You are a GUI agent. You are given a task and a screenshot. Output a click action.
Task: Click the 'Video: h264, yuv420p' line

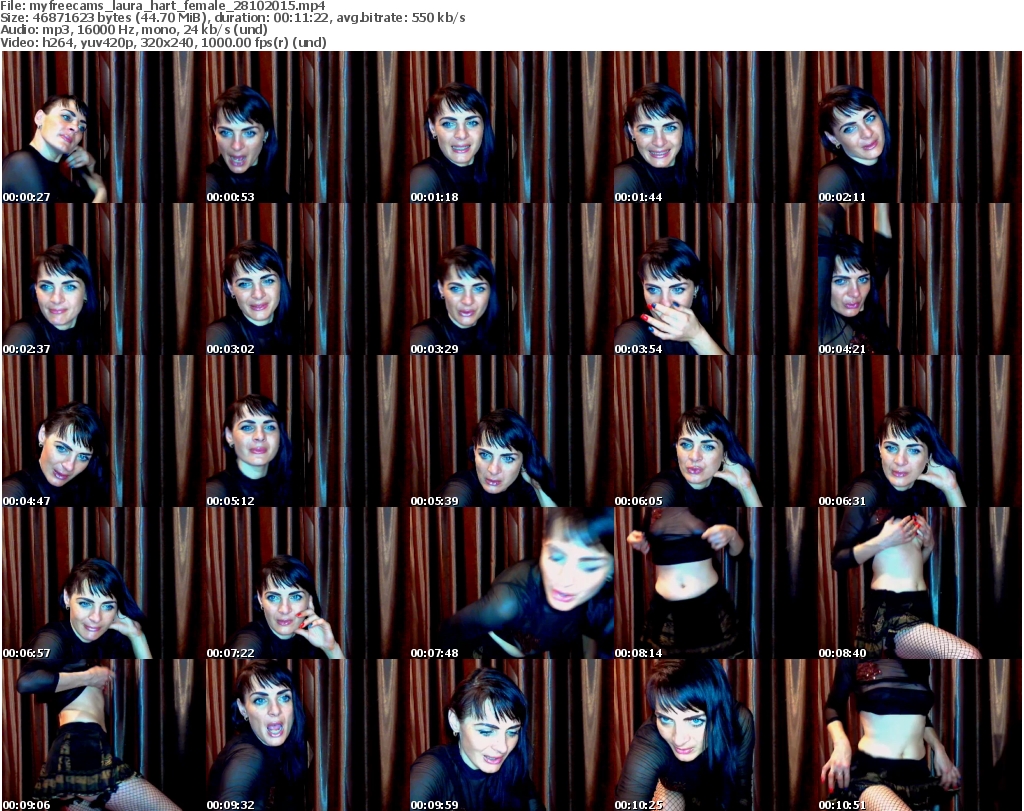click(x=163, y=42)
